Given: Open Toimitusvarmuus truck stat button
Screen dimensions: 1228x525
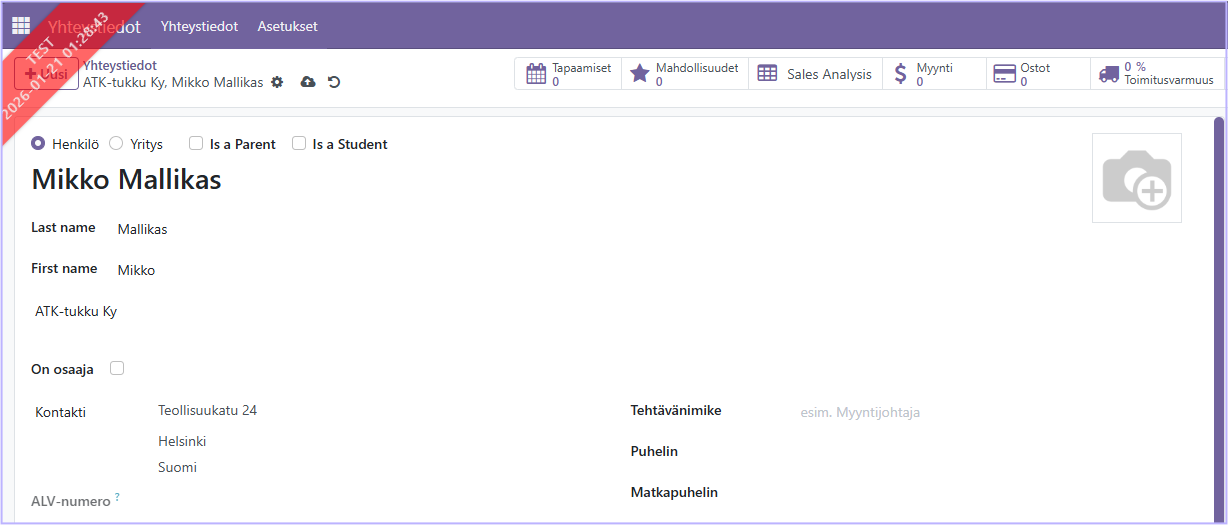Looking at the screenshot, I should pyautogui.click(x=1156, y=74).
